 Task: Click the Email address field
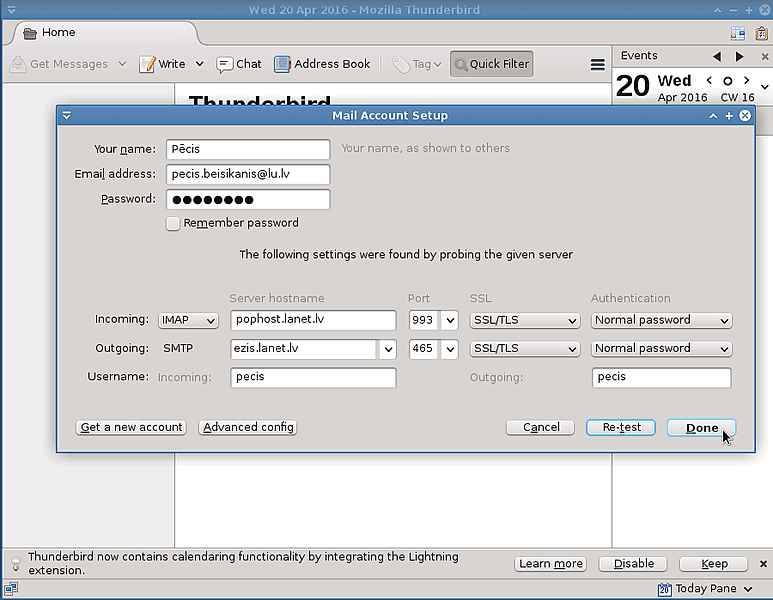click(x=248, y=174)
